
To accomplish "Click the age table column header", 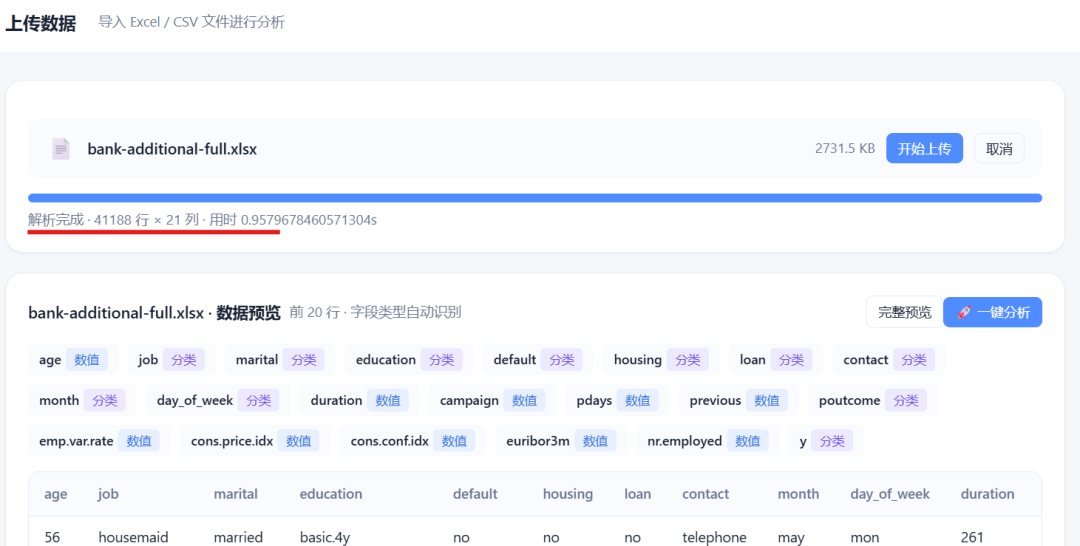I will click(56, 494).
